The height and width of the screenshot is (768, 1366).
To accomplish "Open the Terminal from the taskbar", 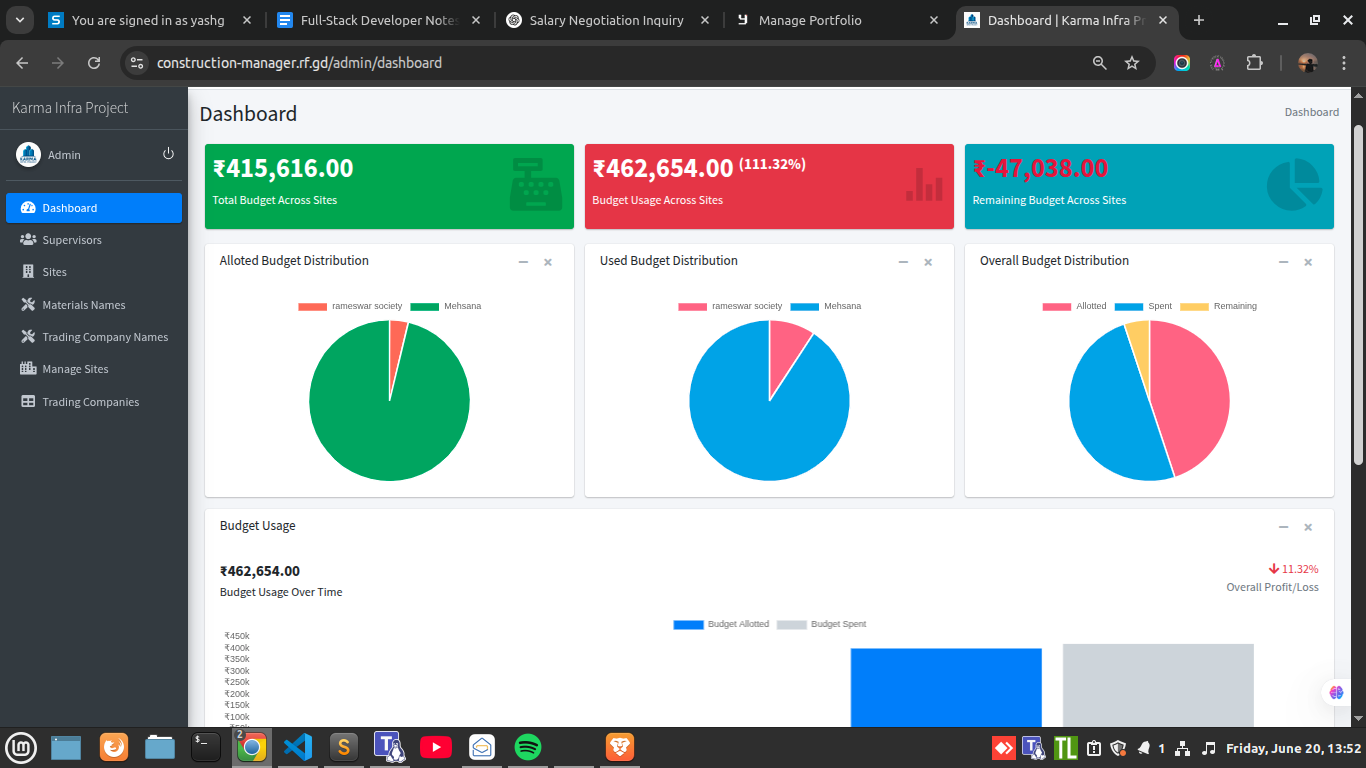I will click(x=205, y=747).
